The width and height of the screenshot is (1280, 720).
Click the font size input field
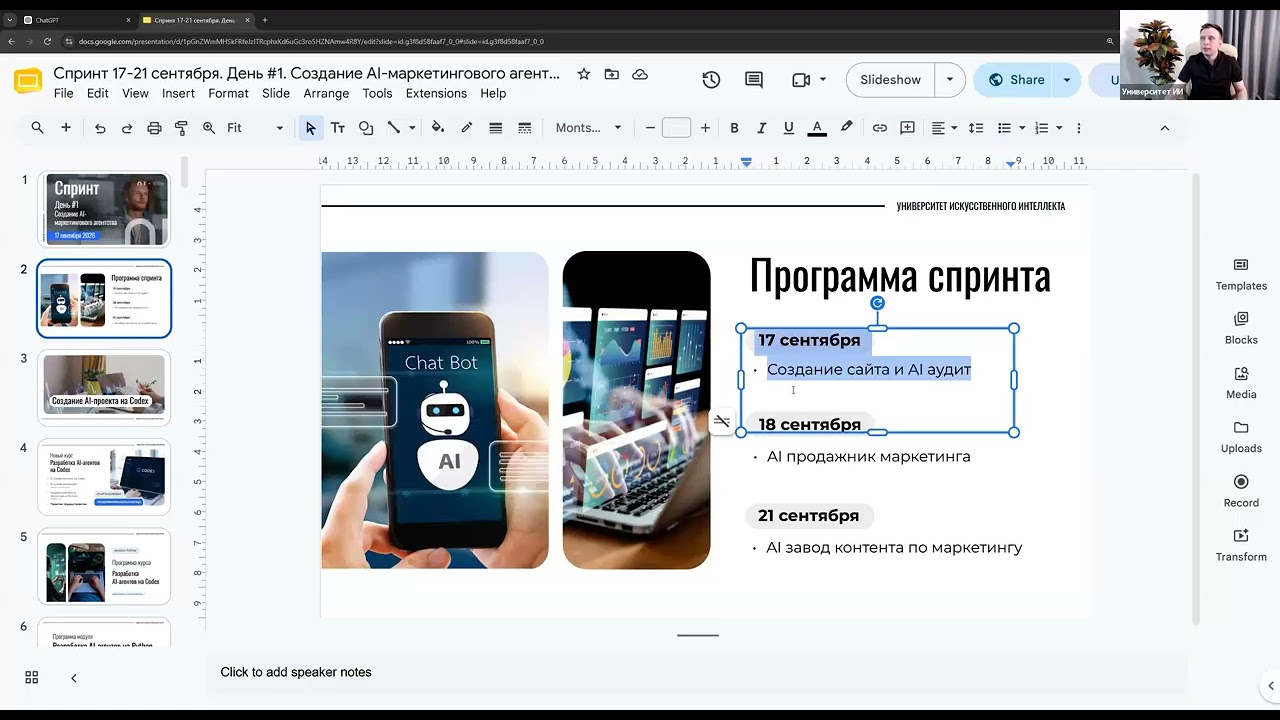(677, 128)
